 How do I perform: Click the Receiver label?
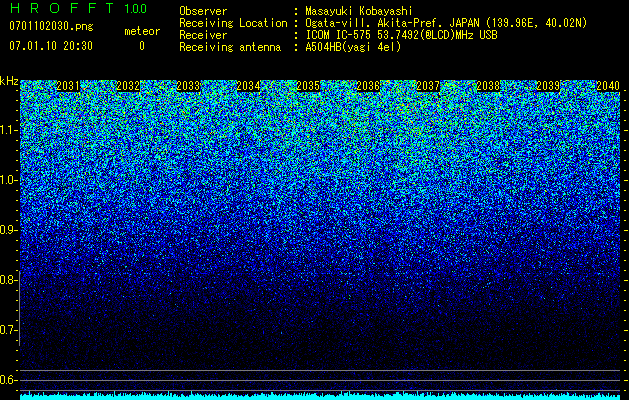(203, 35)
